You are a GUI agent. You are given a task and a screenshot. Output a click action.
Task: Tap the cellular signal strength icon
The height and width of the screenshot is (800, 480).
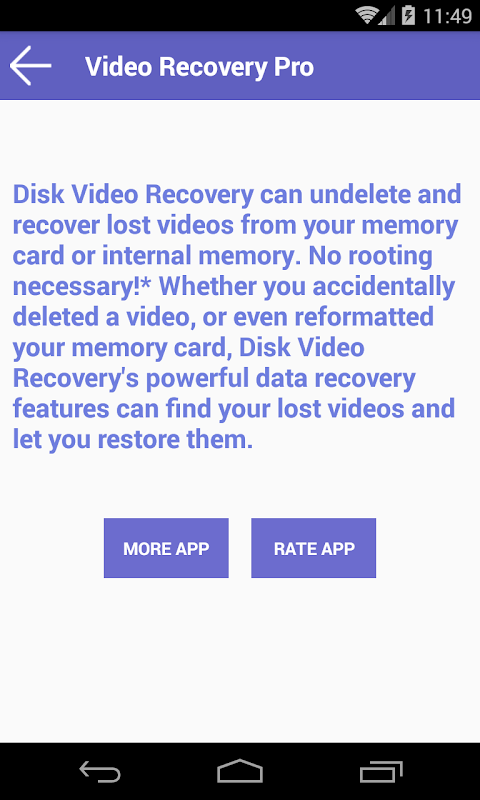point(388,15)
